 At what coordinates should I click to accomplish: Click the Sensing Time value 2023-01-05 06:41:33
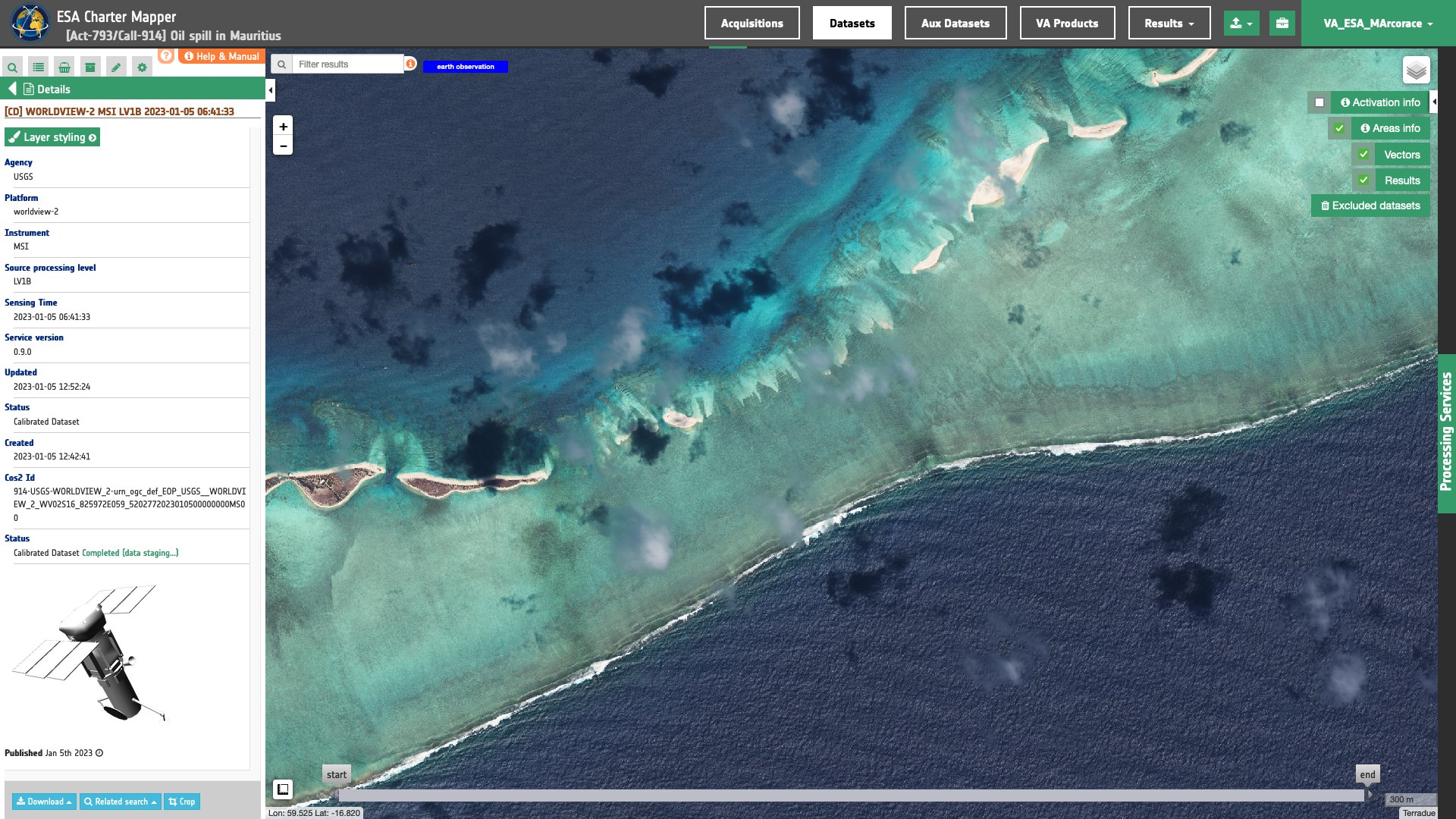coord(52,317)
